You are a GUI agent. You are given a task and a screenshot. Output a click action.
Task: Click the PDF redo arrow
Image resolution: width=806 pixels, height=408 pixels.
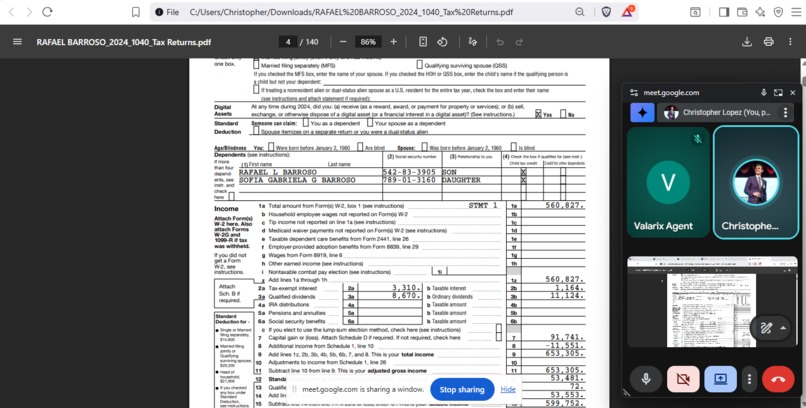pyautogui.click(x=519, y=42)
